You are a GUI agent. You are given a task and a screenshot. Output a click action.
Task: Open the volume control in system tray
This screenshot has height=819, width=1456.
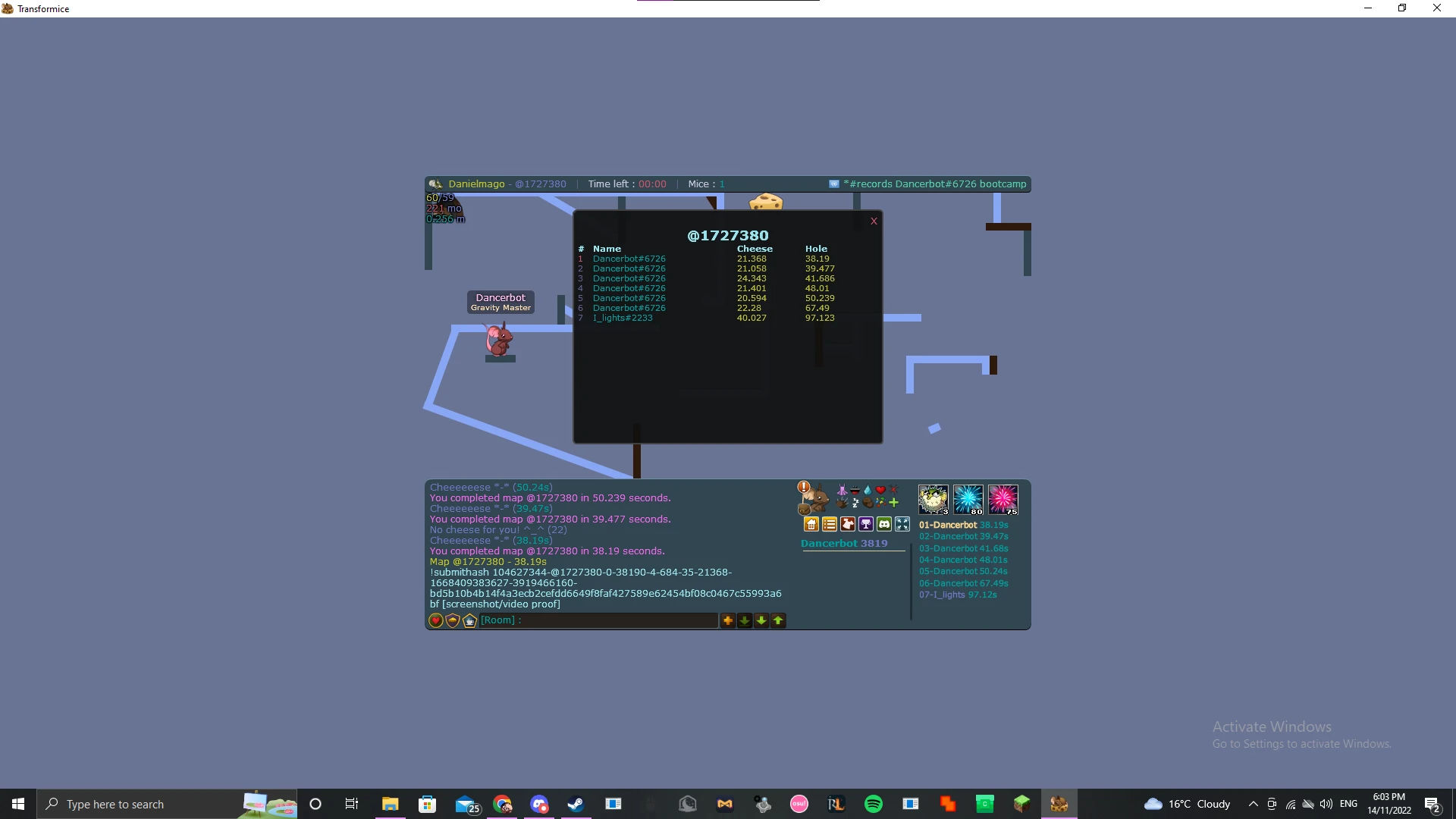pos(1326,804)
